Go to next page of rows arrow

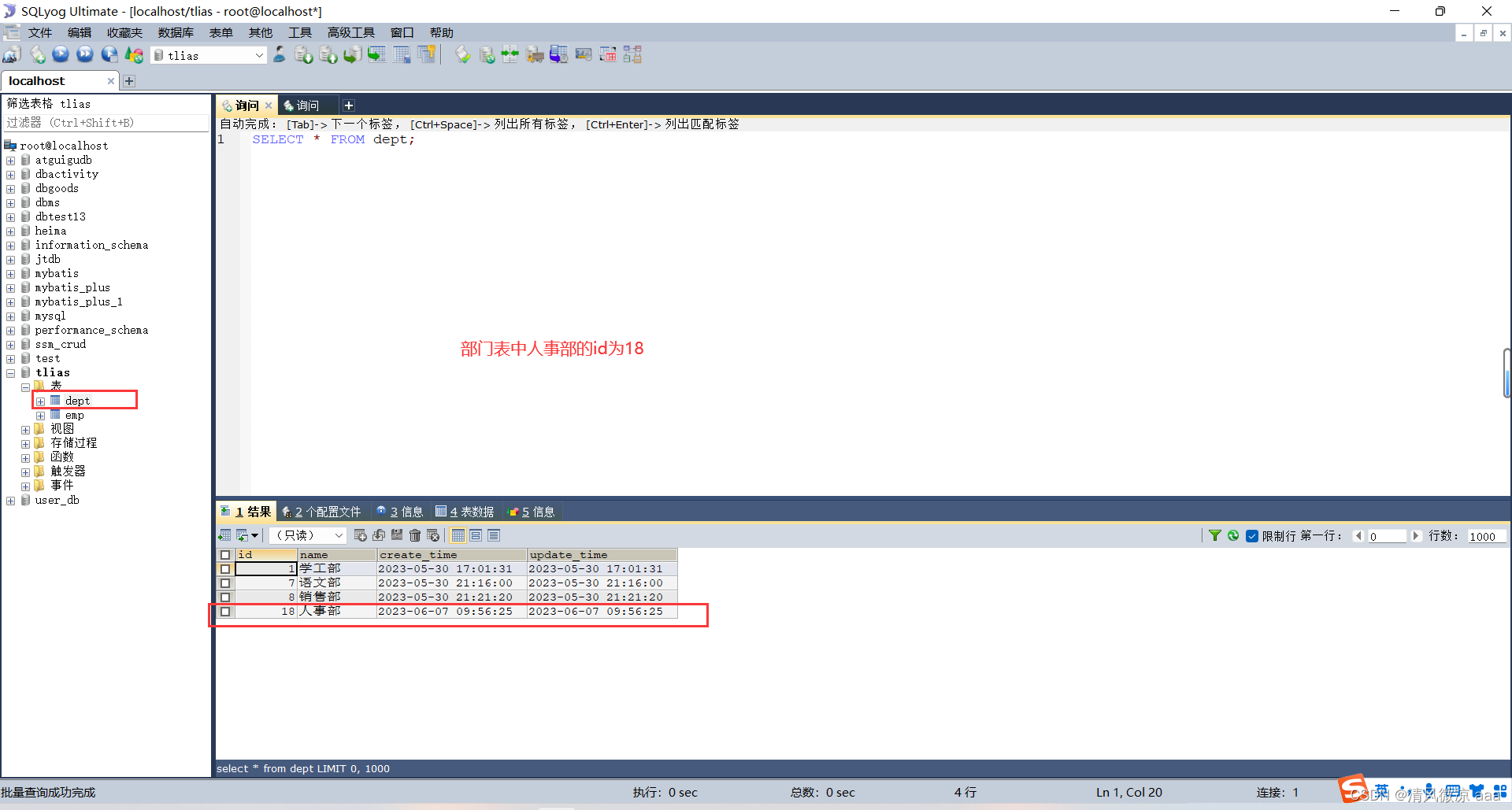(x=1415, y=536)
